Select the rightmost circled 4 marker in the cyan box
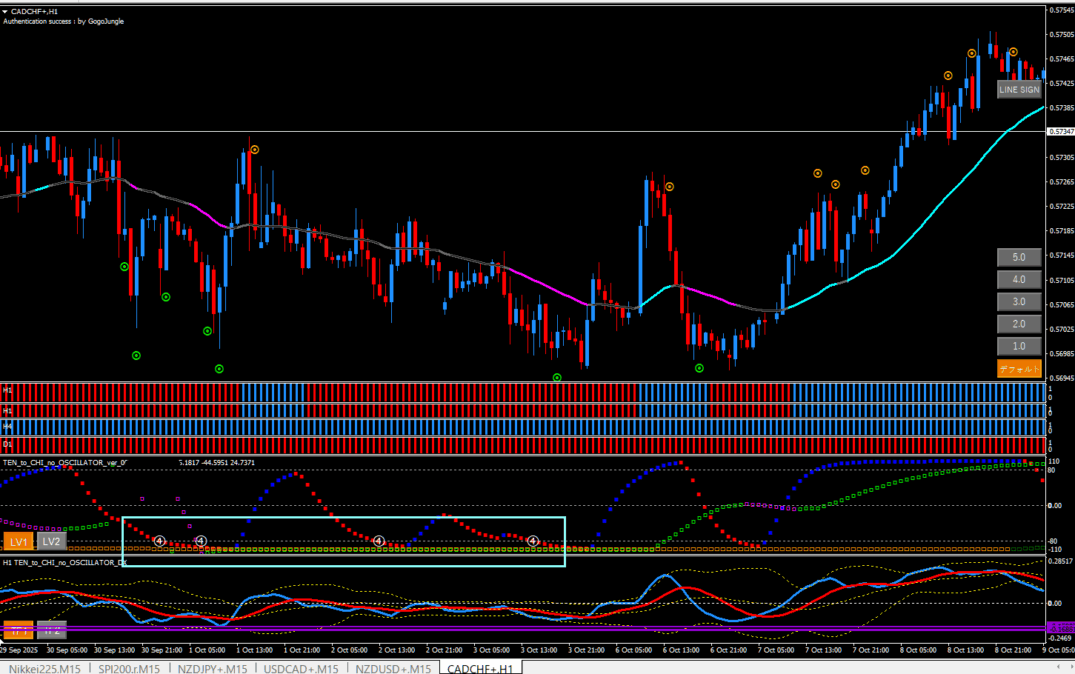The width and height of the screenshot is (1075, 674). 534,541
